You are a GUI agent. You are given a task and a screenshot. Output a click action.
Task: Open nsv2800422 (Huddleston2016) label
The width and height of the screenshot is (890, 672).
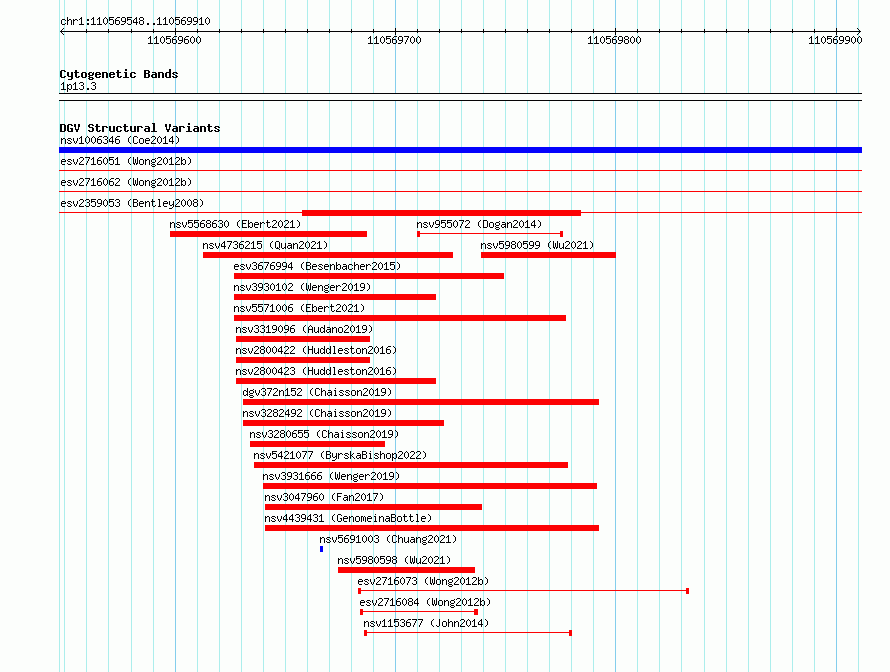316,350
